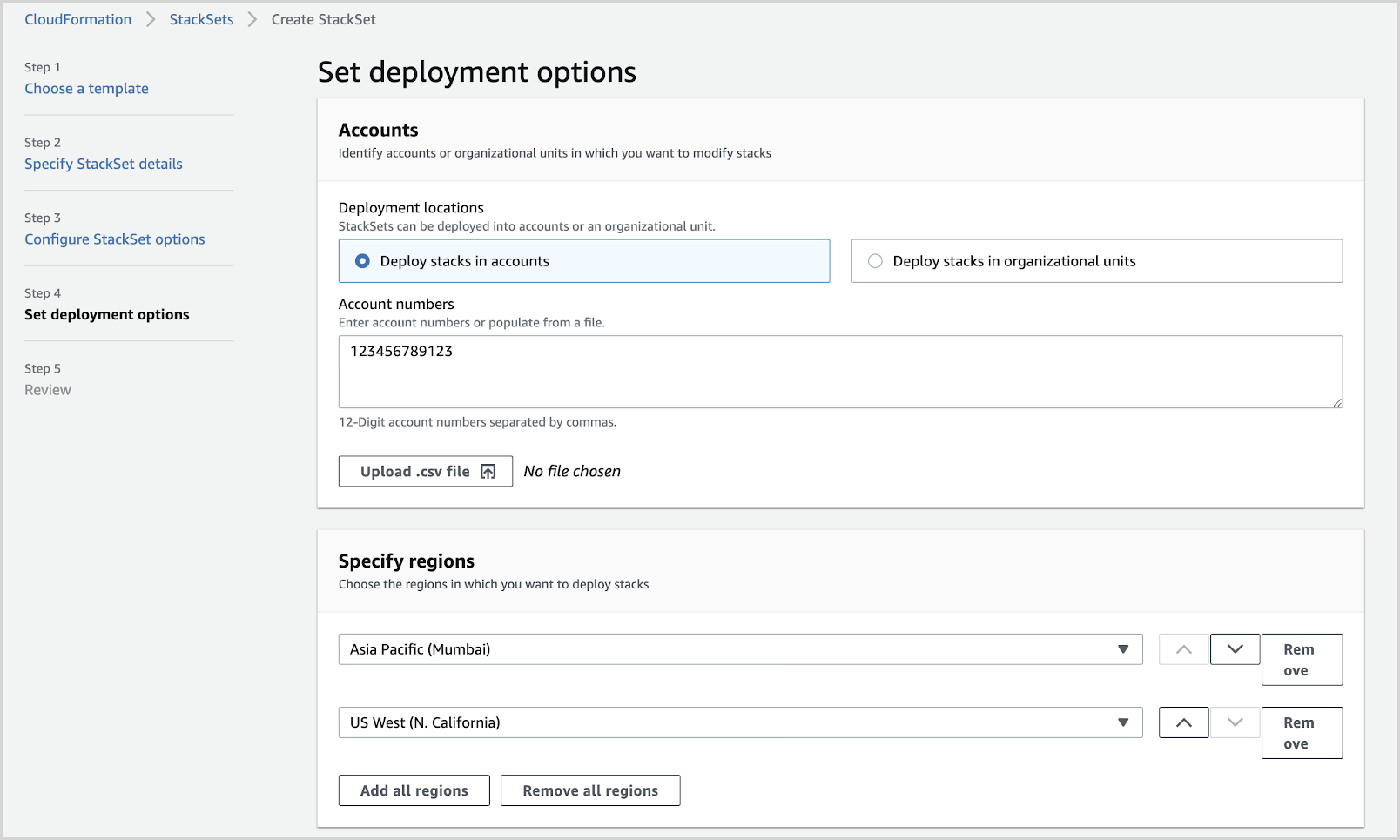Click the upload icon on Upload .csv file button
This screenshot has width=1400, height=840.
pos(486,471)
